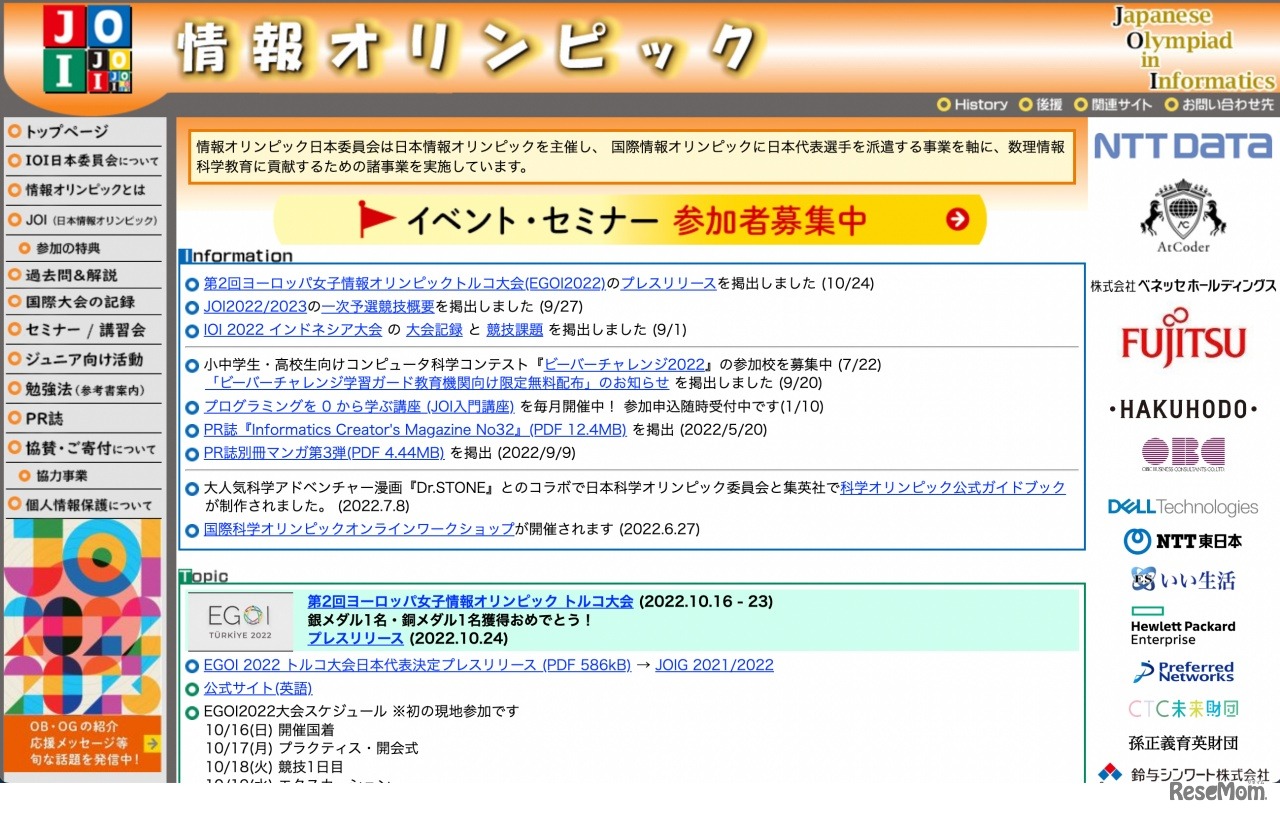The height and width of the screenshot is (814, 1280).
Task: Open 参加の特典 sidebar sub-item
Action: [x=83, y=248]
